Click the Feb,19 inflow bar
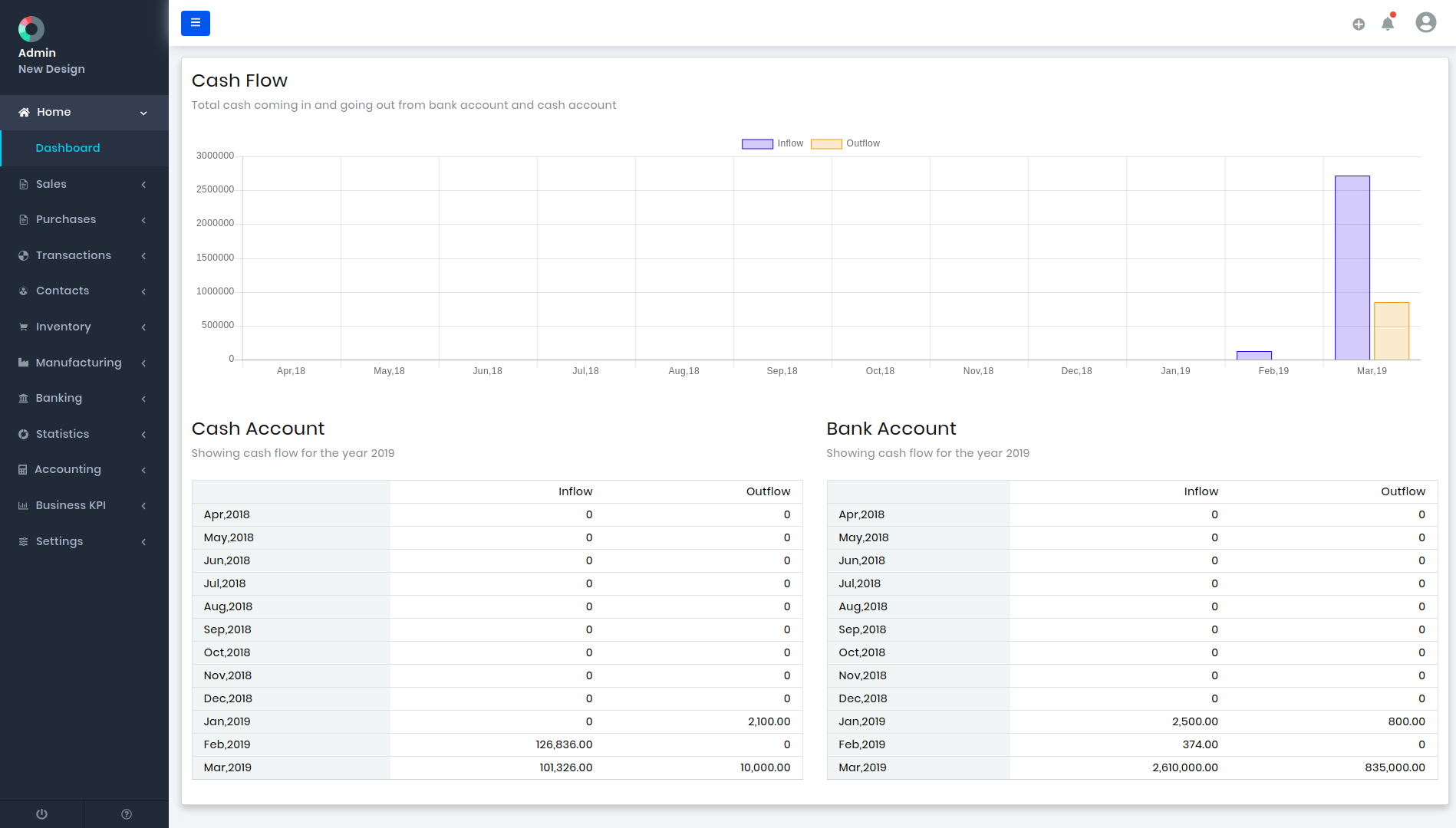Viewport: 1456px width, 828px height. (1253, 356)
